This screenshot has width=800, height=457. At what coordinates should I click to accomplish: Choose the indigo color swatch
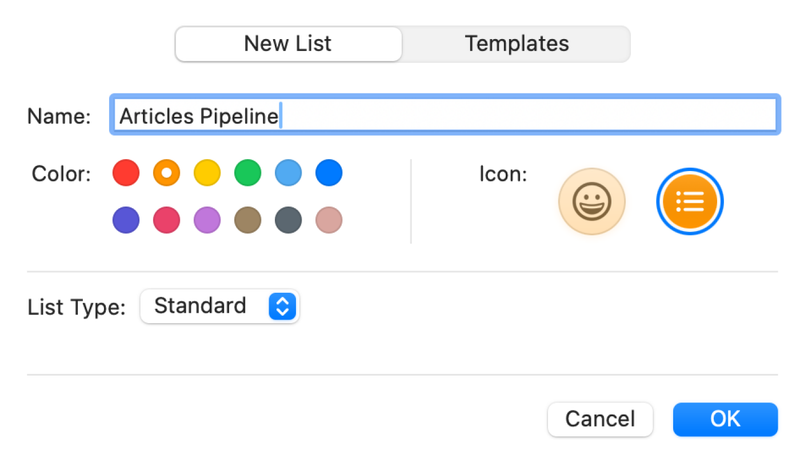pyautogui.click(x=126, y=220)
